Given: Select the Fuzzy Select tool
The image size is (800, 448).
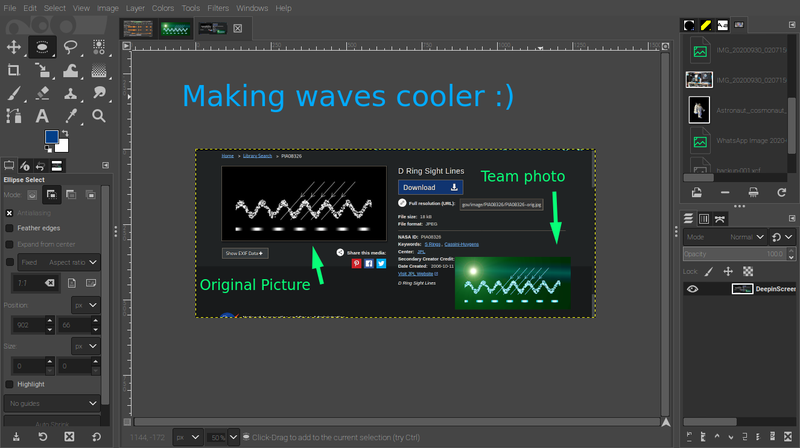Looking at the screenshot, I should coord(99,47).
